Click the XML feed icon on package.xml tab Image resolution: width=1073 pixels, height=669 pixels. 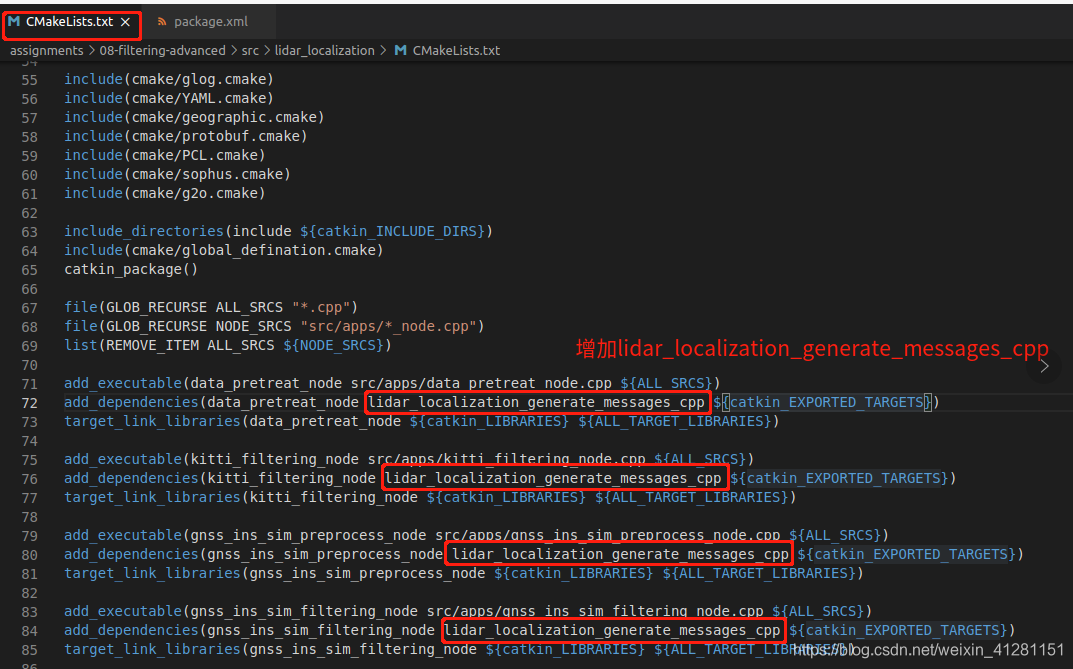tap(162, 22)
